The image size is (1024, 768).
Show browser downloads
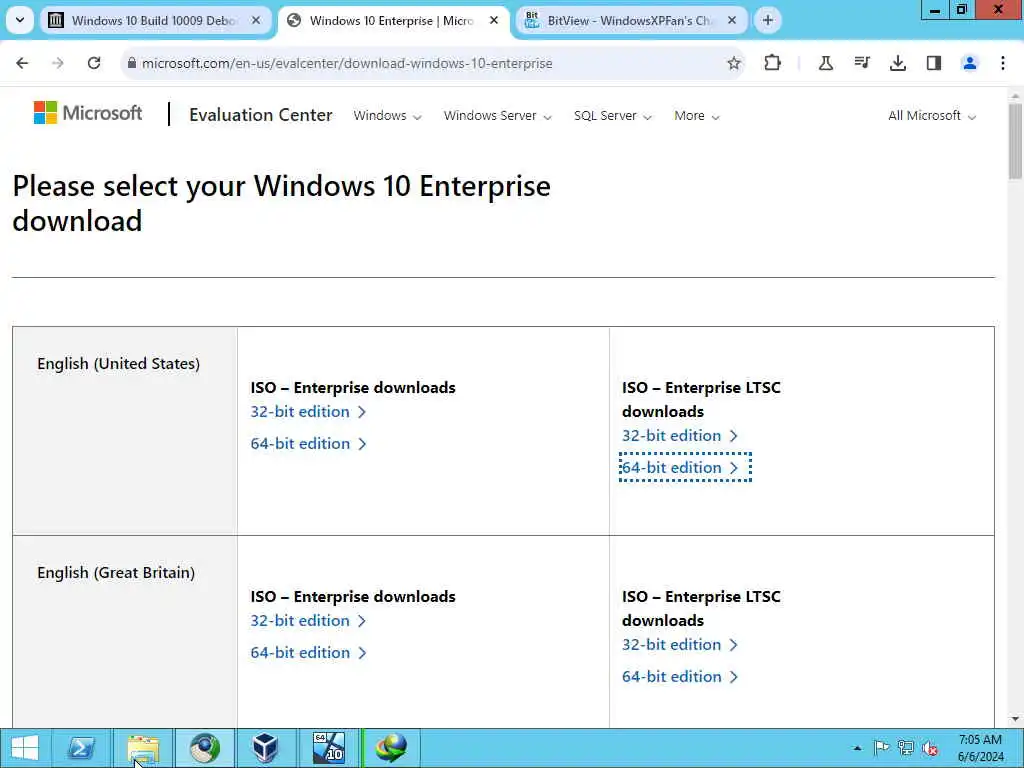tap(898, 63)
